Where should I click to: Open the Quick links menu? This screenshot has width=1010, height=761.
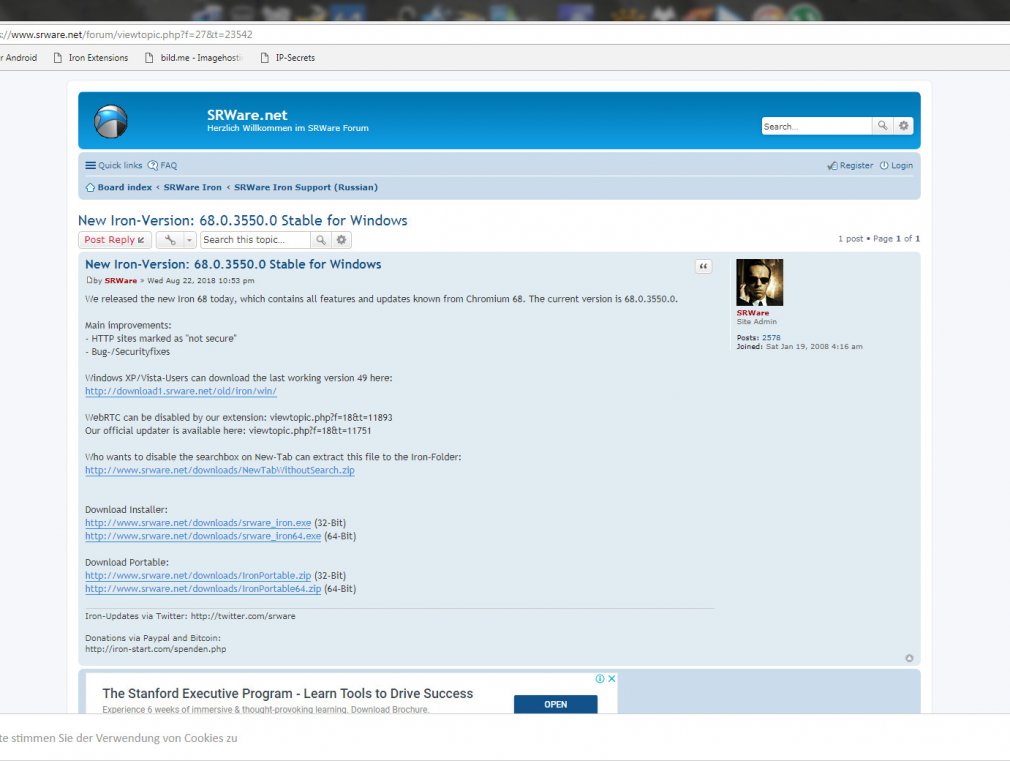coord(114,166)
